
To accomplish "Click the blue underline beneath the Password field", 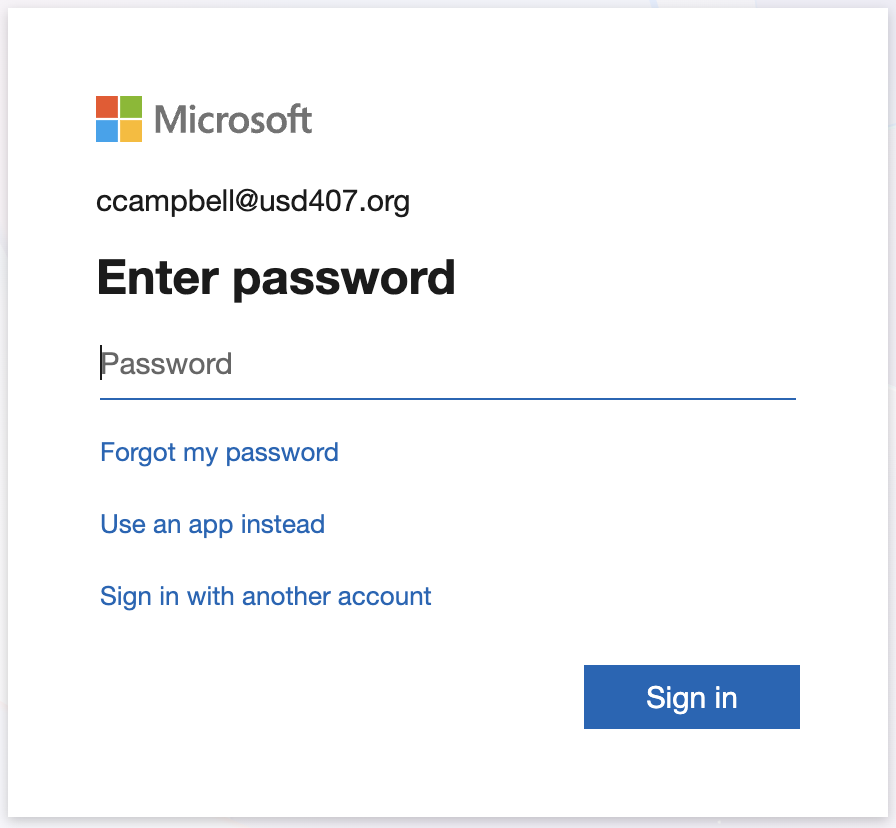I will pyautogui.click(x=448, y=398).
